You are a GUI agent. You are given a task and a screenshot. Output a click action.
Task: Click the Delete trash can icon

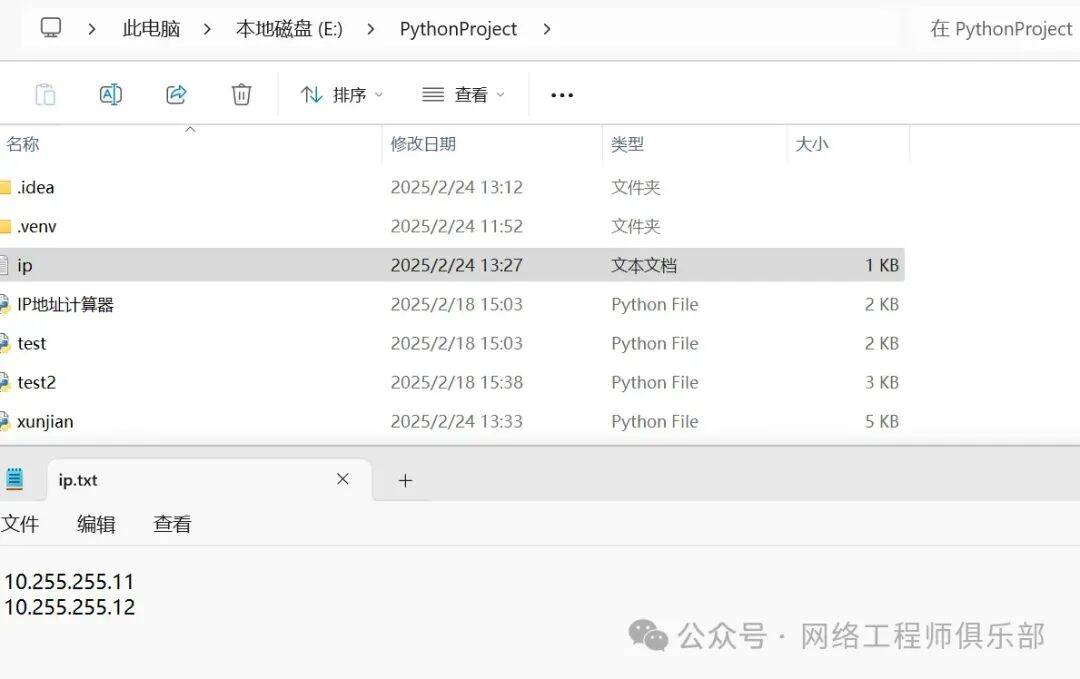[241, 94]
